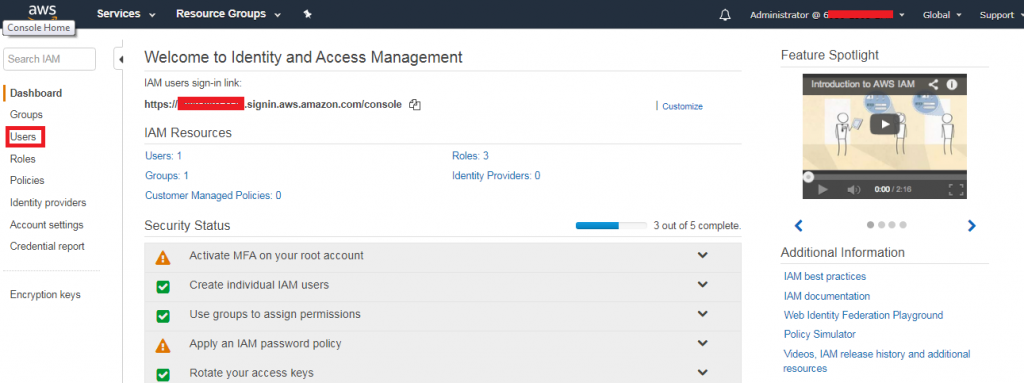Click the AWS logo in header
Image resolution: width=1024 pixels, height=383 pixels.
click(x=42, y=11)
